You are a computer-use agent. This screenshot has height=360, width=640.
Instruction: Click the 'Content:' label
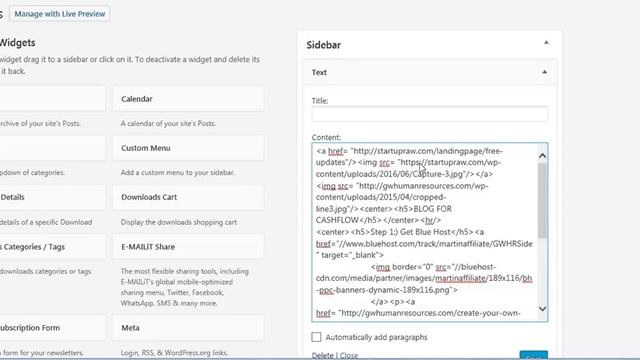click(326, 138)
